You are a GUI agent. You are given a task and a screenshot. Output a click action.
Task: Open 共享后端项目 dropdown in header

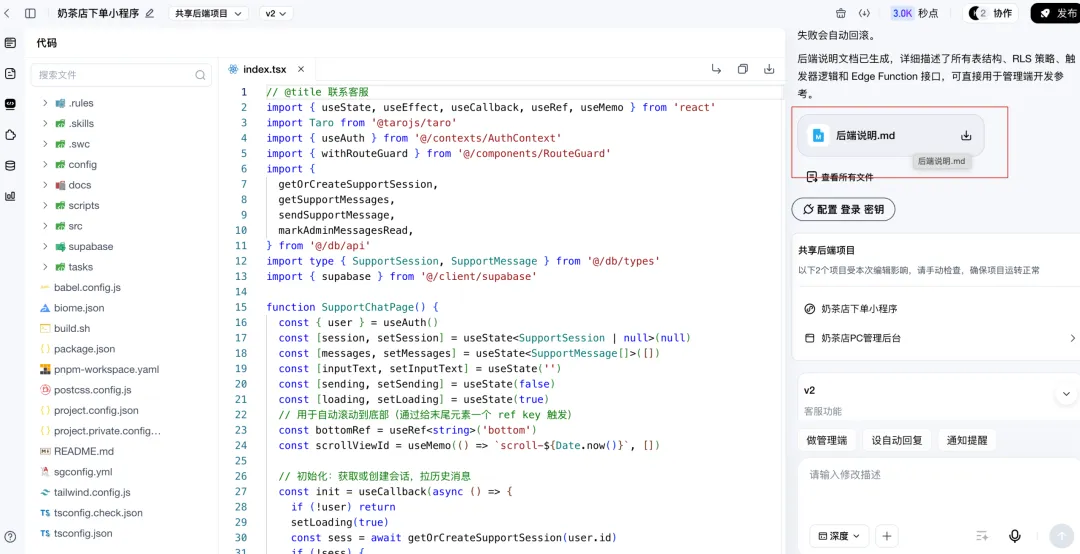[x=209, y=13]
